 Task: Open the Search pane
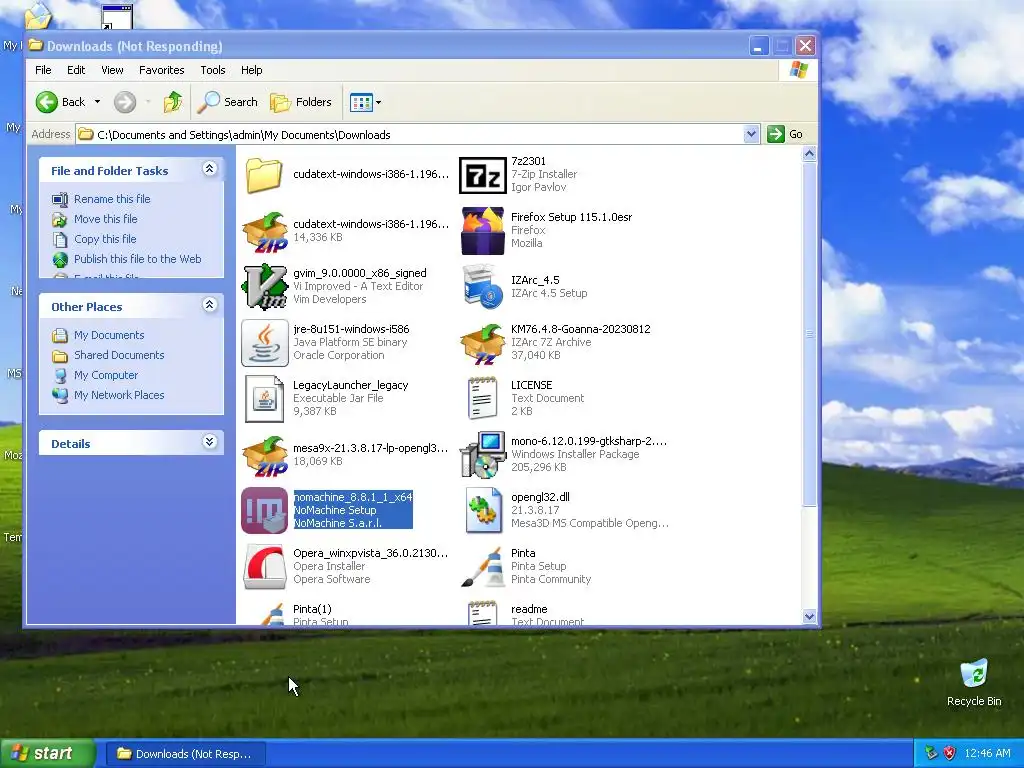(227, 102)
